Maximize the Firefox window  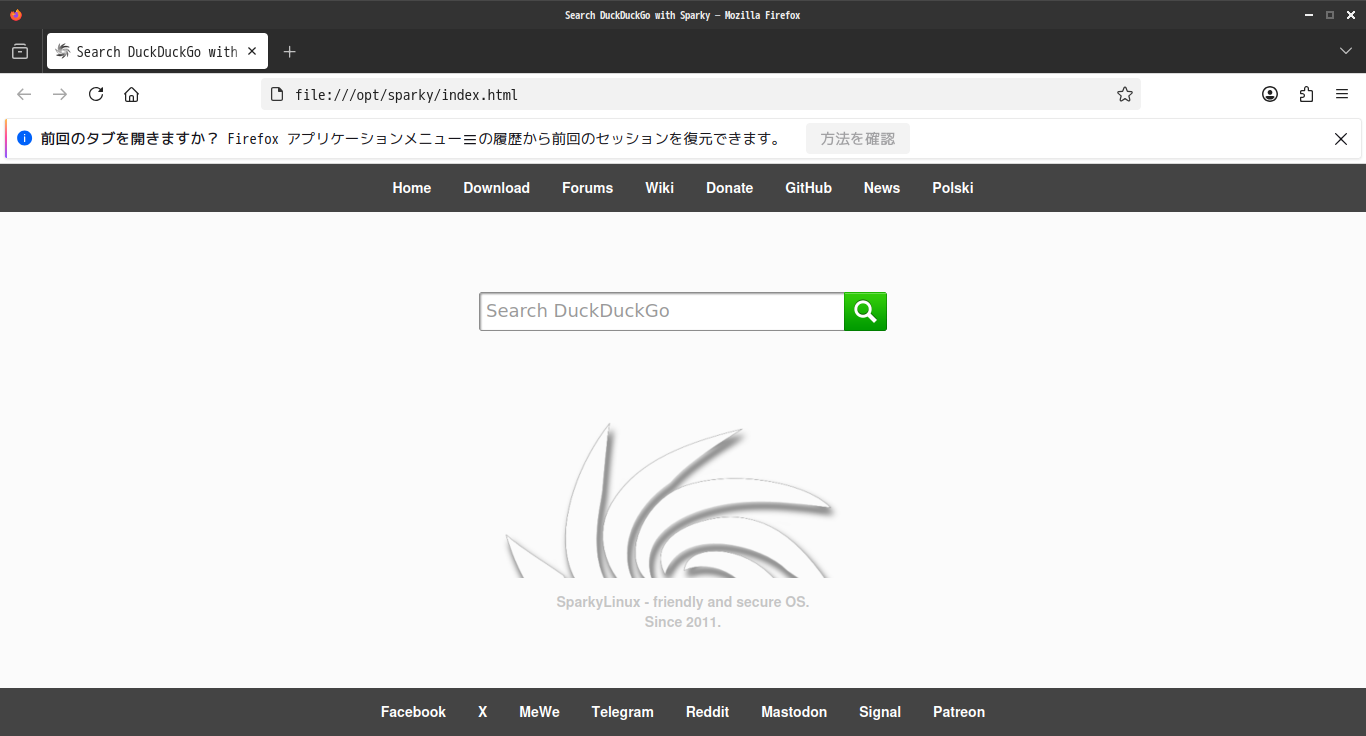pos(1330,15)
